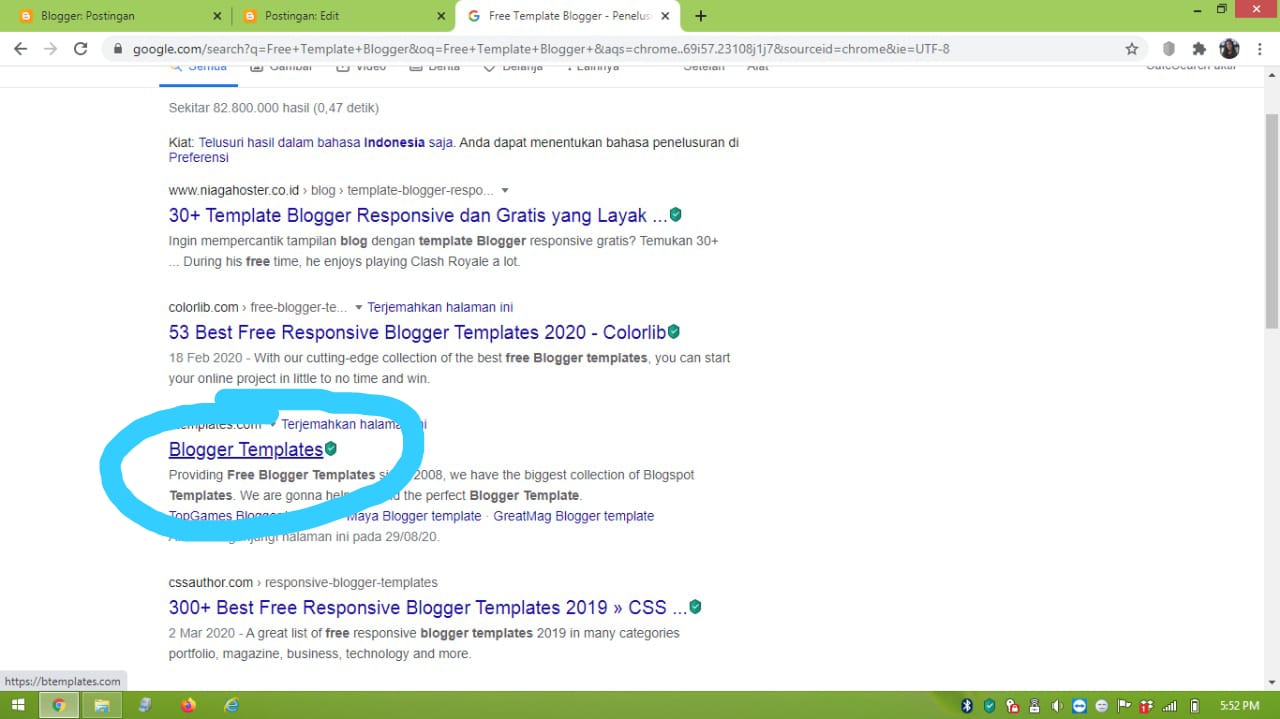Click the snippet starting 2 Mar 2020
1280x719 pixels.
tap(424, 643)
